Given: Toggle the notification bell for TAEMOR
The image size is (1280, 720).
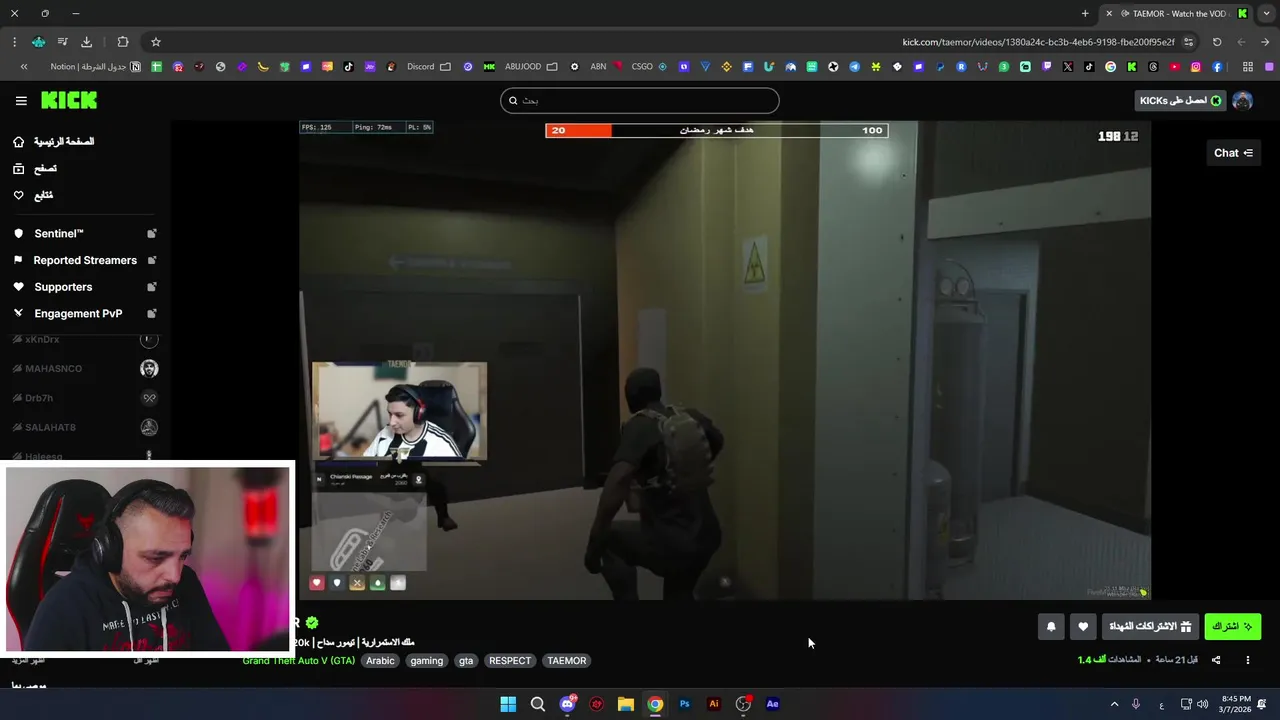Looking at the screenshot, I should click(1051, 627).
